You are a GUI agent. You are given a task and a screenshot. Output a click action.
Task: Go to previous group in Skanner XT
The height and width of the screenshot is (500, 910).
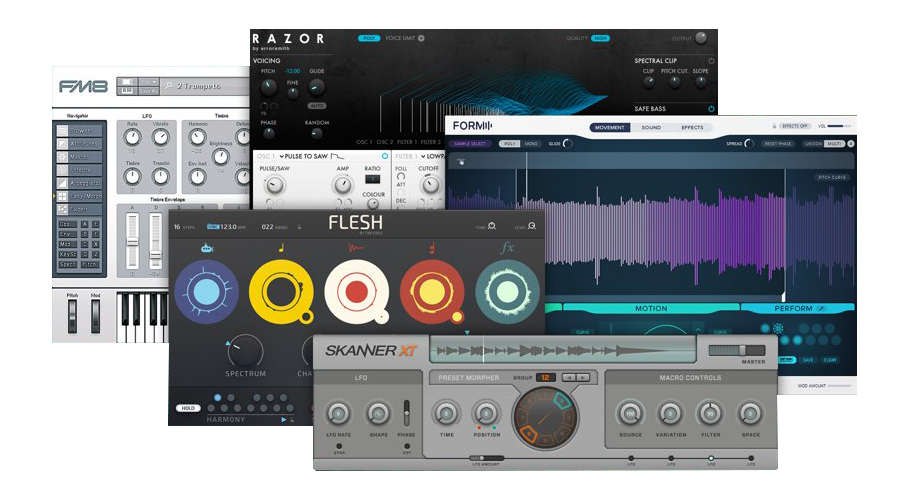(x=569, y=378)
